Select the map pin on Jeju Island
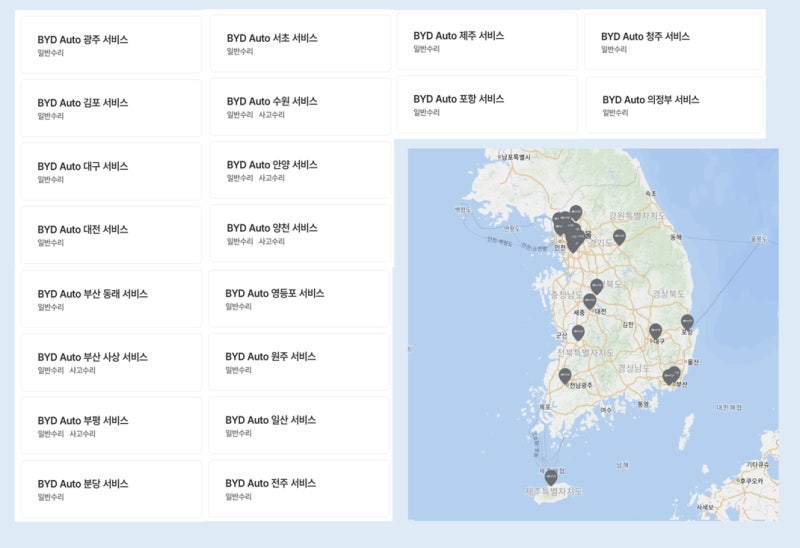 pos(551,477)
